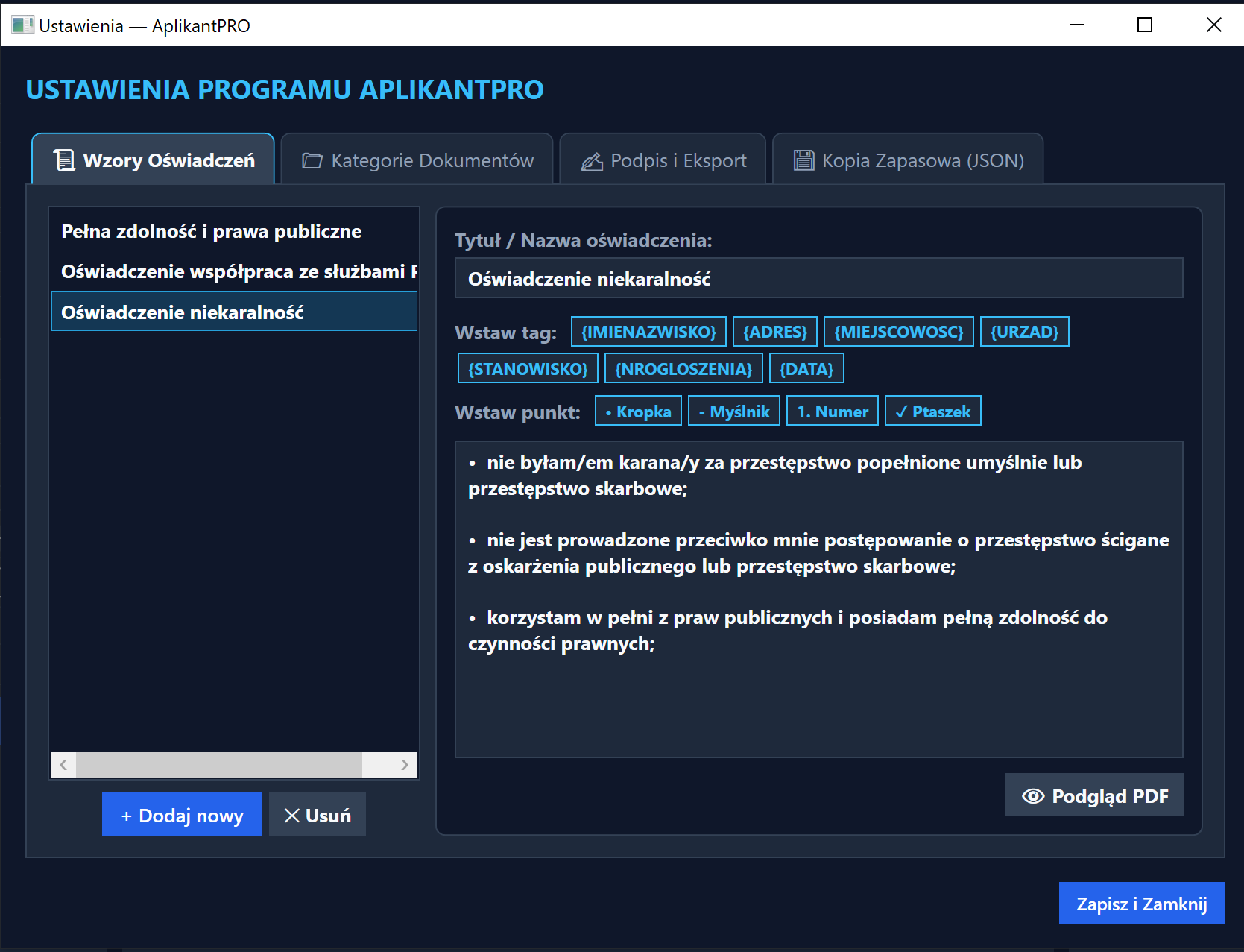This screenshot has height=952, width=1244.
Task: Insert the {URZAD} tag
Action: tap(1024, 332)
